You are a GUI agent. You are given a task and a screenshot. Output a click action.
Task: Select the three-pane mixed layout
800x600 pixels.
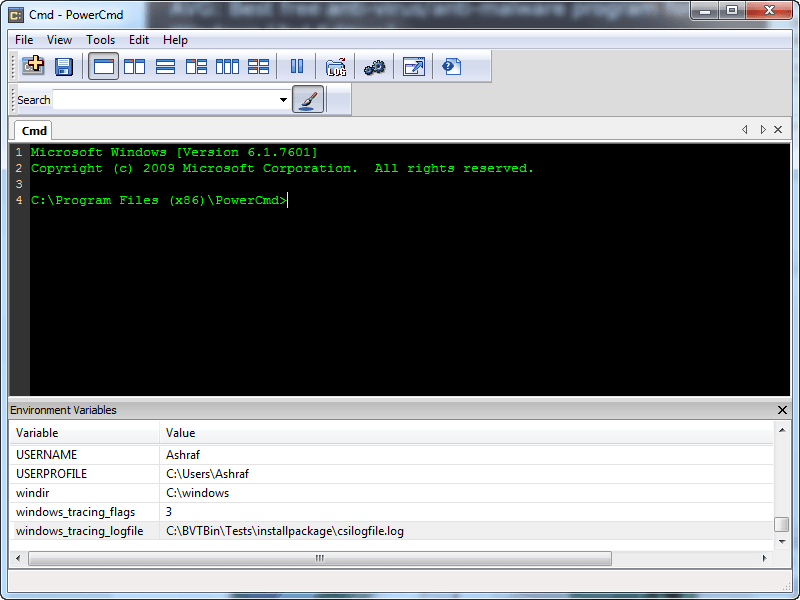click(x=197, y=67)
